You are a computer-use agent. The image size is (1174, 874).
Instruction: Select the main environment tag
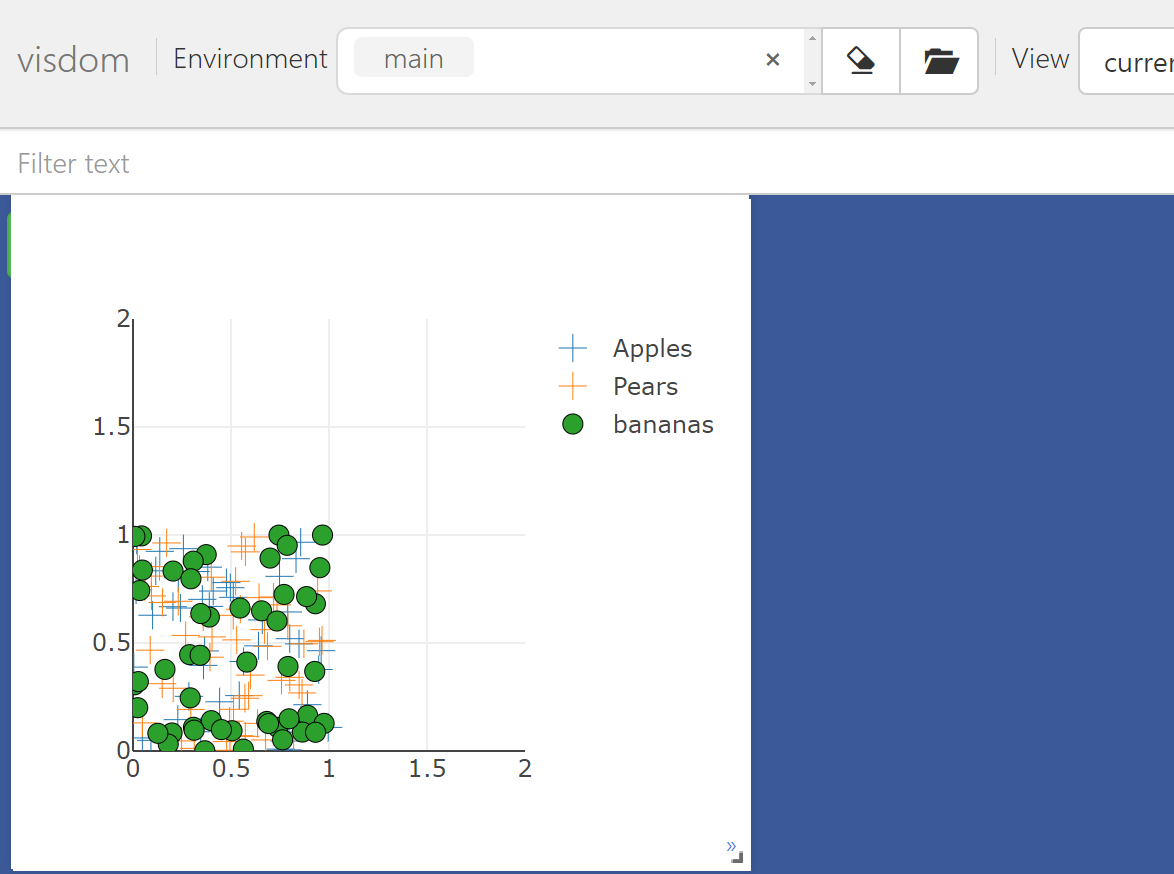tap(413, 58)
